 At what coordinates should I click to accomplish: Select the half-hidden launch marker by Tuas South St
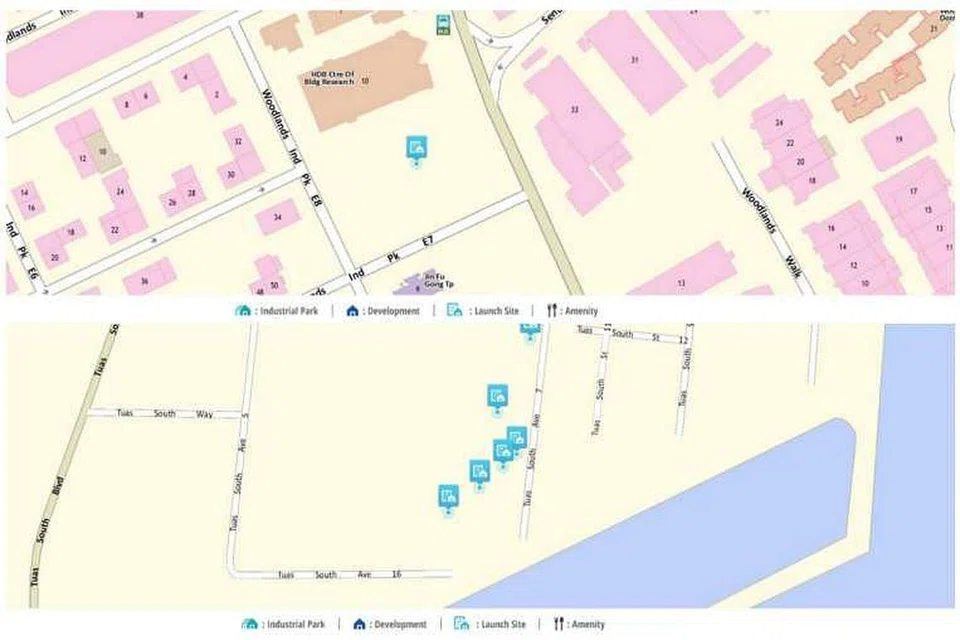click(x=530, y=329)
